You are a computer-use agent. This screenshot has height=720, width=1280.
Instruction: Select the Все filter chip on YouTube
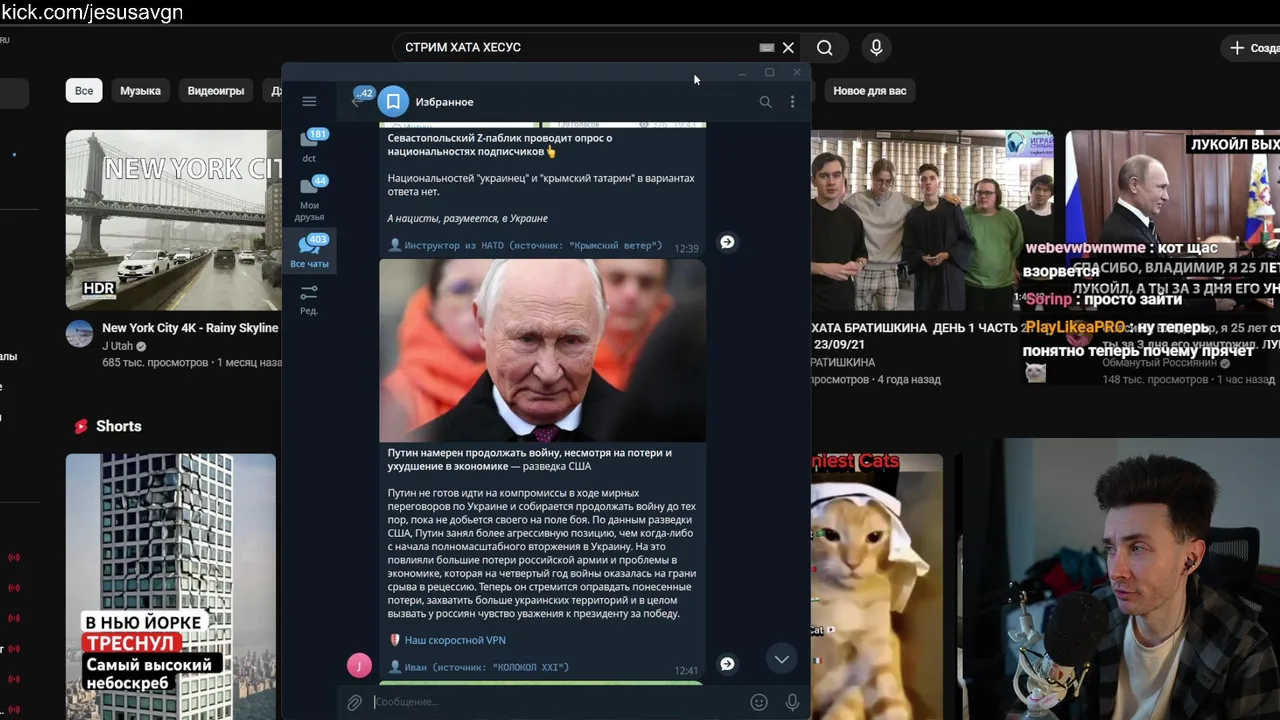tap(84, 91)
